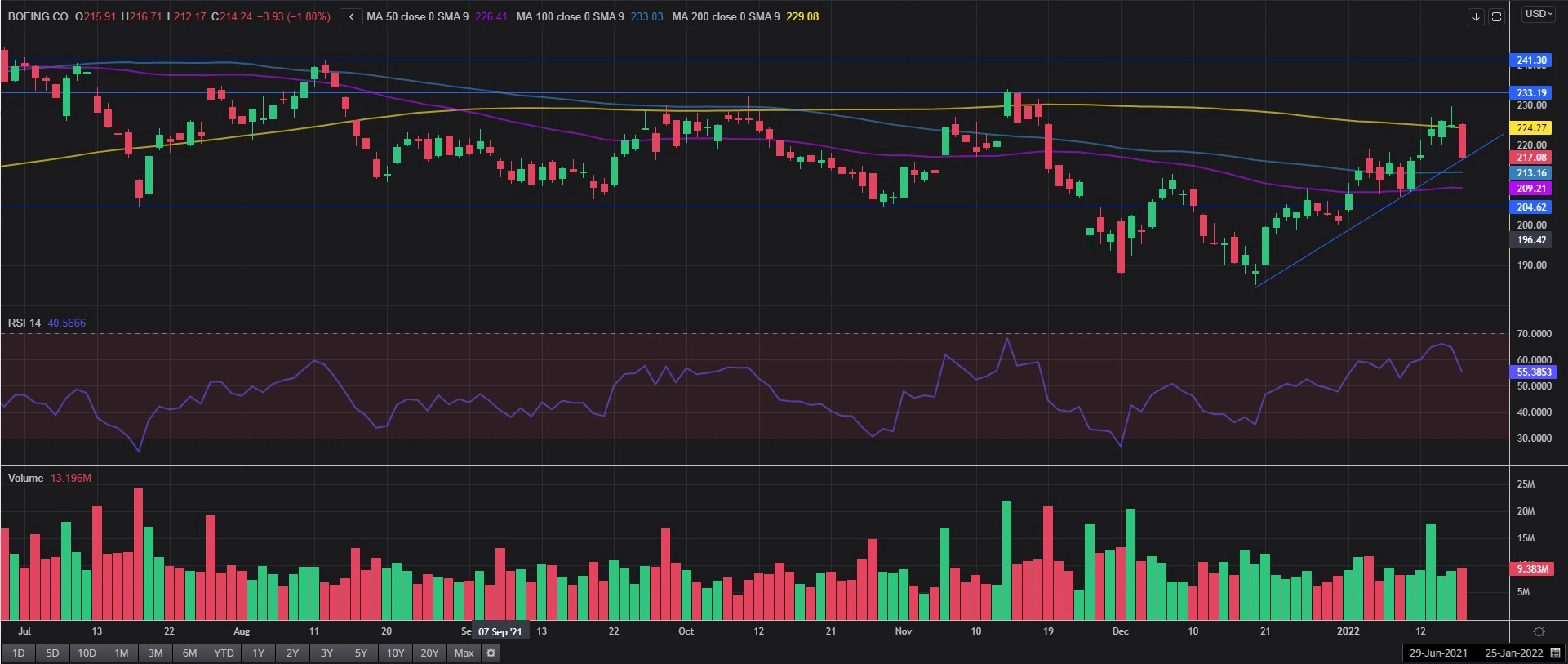Image resolution: width=1568 pixels, height=664 pixels.
Task: Open the USD currency dropdown
Action: 1539,14
